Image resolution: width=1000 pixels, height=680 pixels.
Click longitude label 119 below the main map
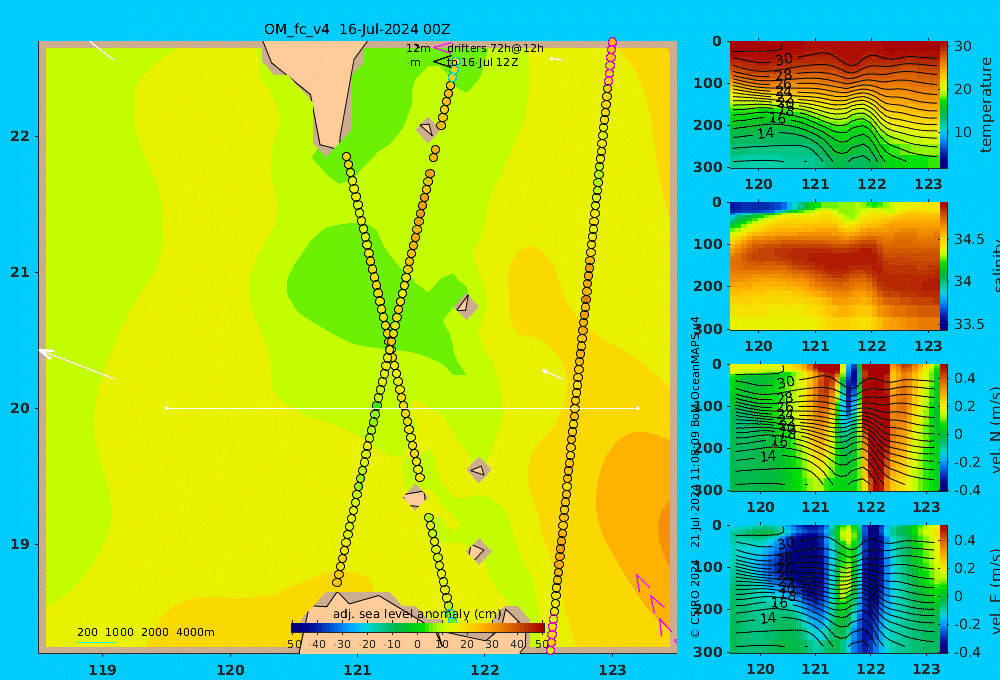pyautogui.click(x=103, y=670)
